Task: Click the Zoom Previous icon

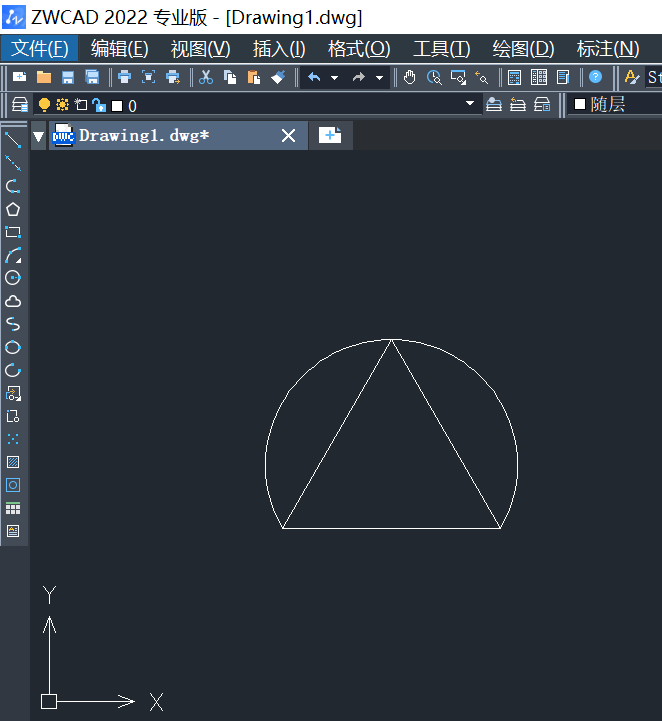Action: (x=482, y=77)
